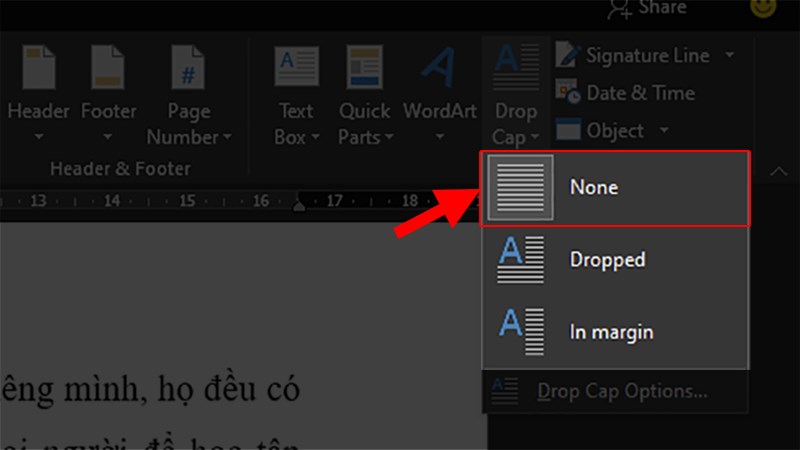Expand the Signature Line dropdown arrow
800x450 pixels.
coord(729,55)
